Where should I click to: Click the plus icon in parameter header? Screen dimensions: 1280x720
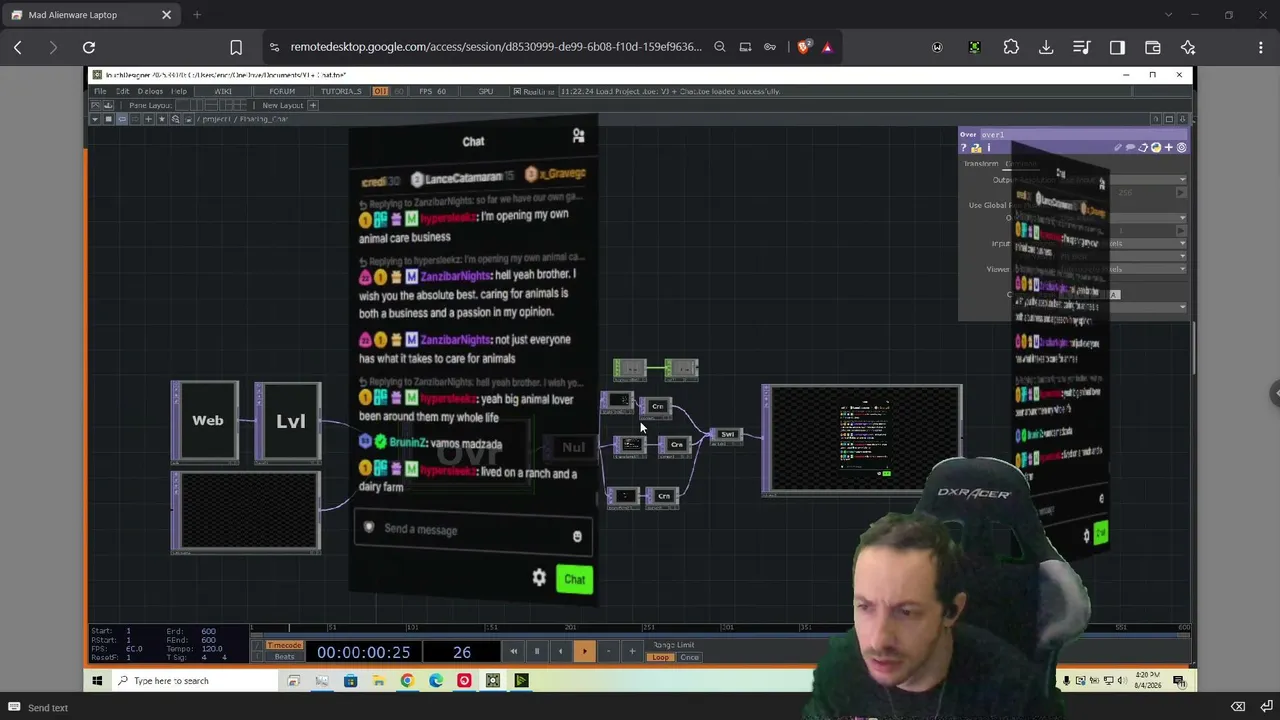(x=1168, y=148)
